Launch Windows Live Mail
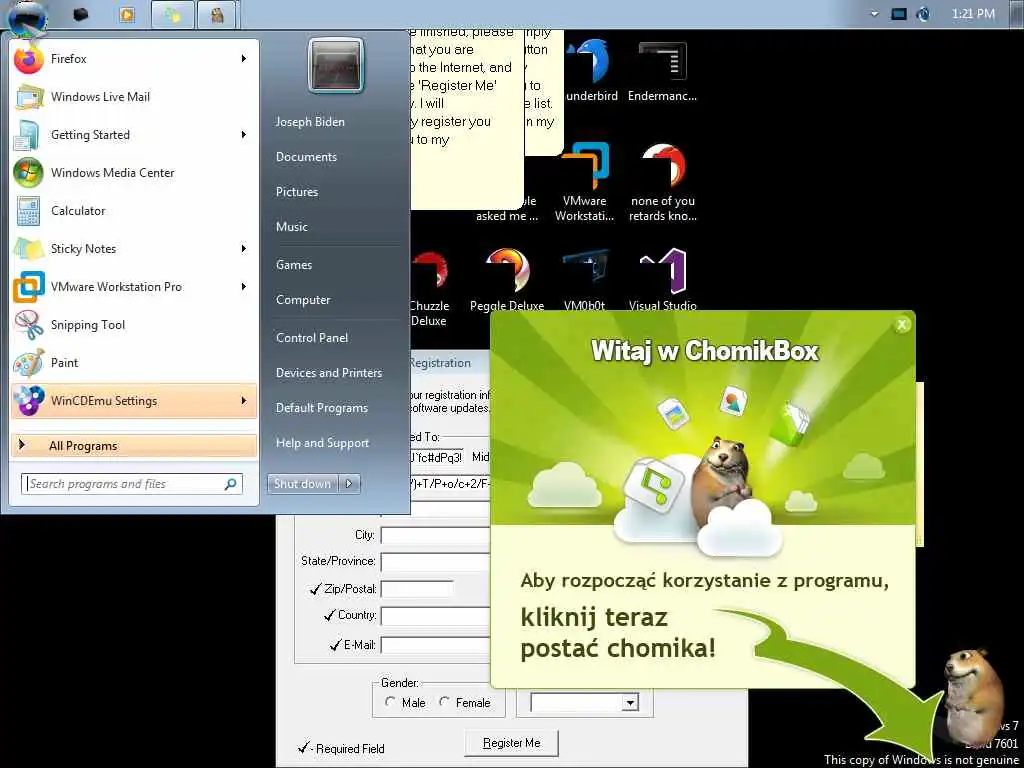 coord(134,97)
